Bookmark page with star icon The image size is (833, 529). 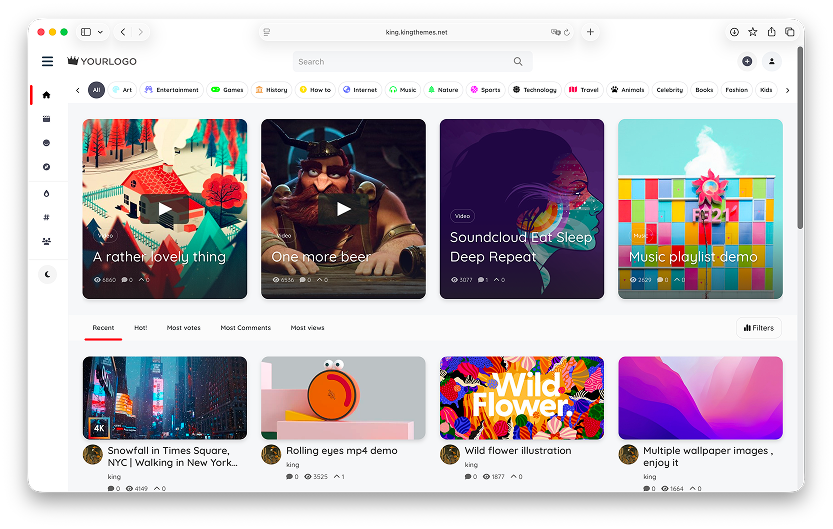(753, 32)
